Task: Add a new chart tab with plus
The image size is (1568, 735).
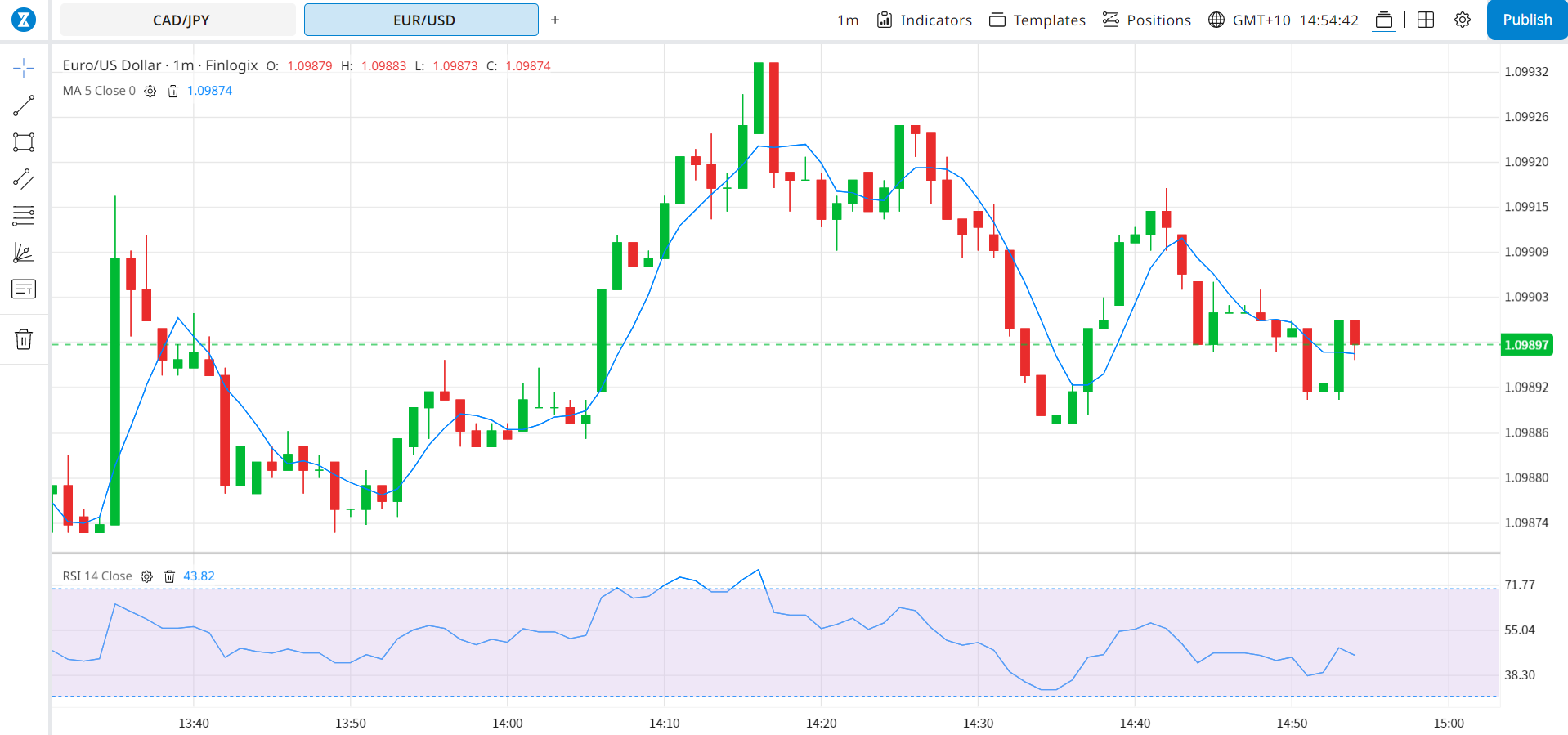Action: click(x=555, y=20)
